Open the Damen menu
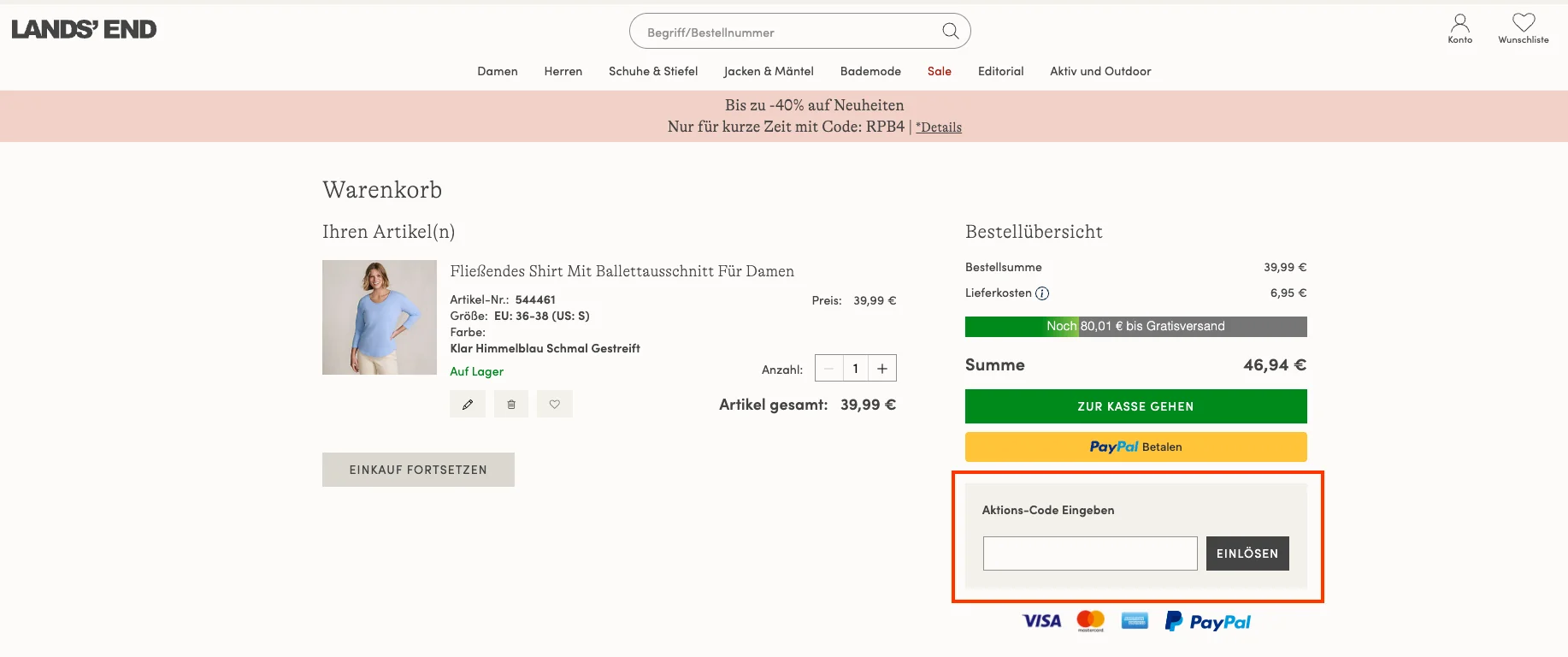This screenshot has height=657, width=1568. pyautogui.click(x=498, y=71)
